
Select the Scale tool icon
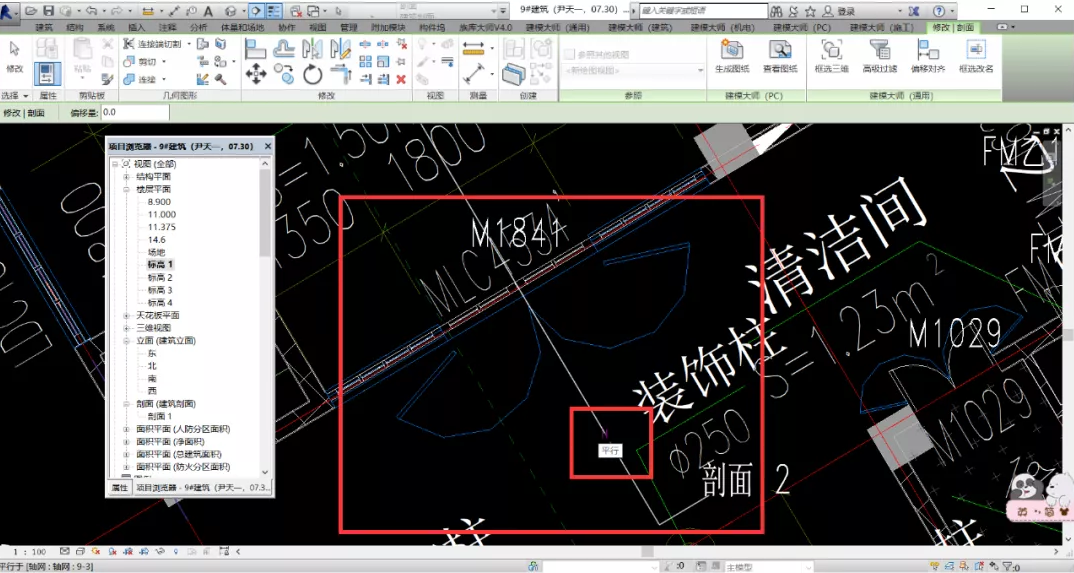(383, 62)
